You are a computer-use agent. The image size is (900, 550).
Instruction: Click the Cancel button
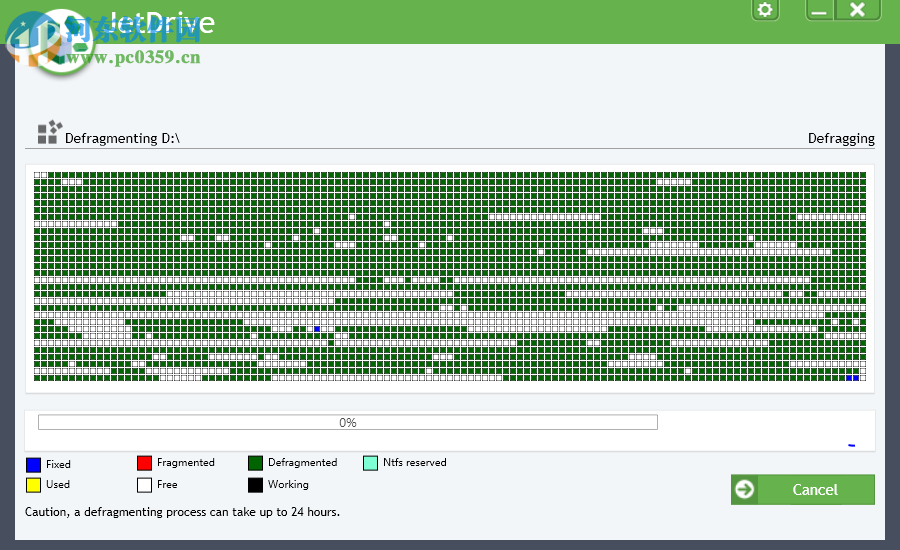point(802,490)
